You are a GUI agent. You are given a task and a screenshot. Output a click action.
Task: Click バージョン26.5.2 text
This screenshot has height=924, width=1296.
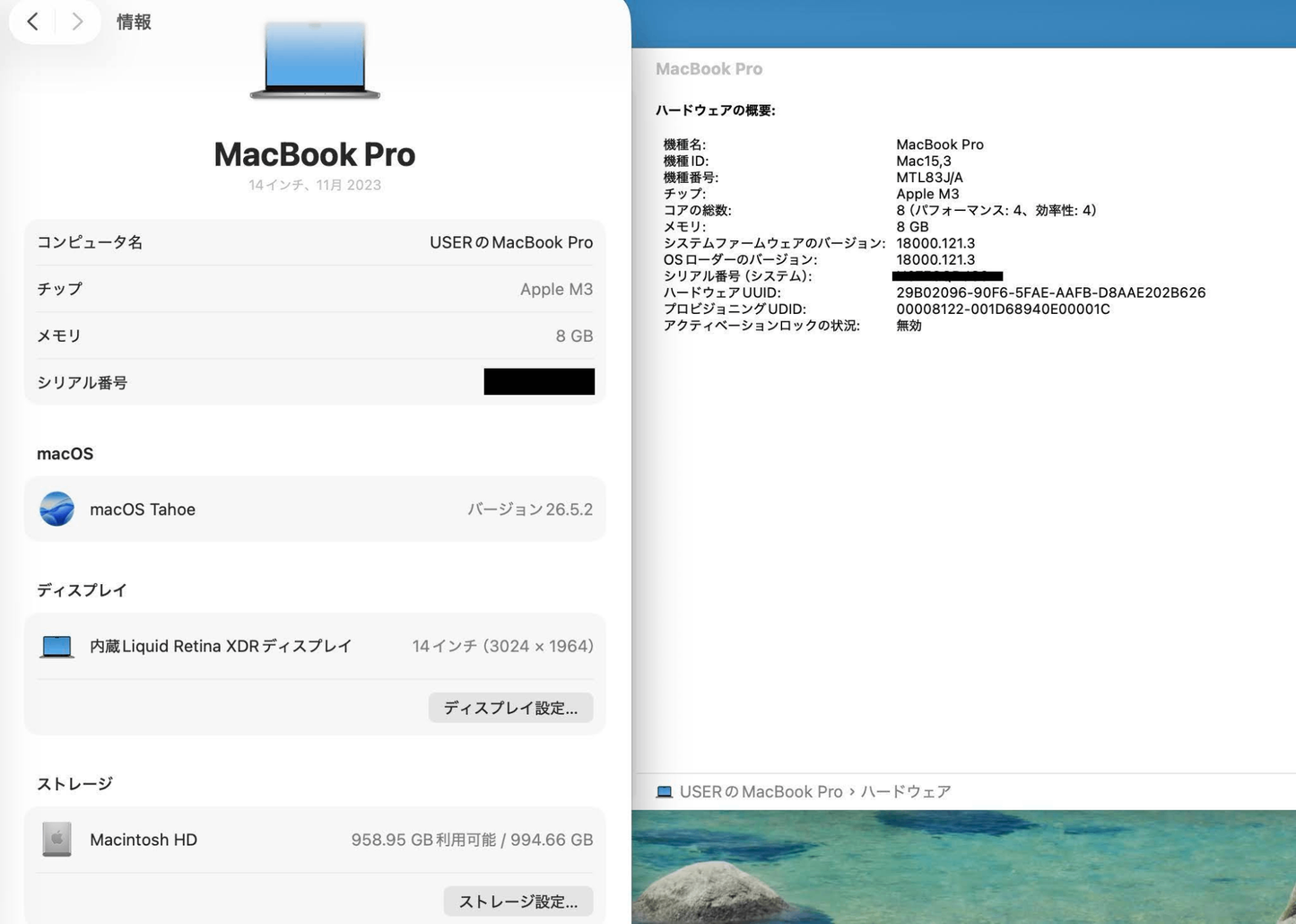pyautogui.click(x=530, y=509)
